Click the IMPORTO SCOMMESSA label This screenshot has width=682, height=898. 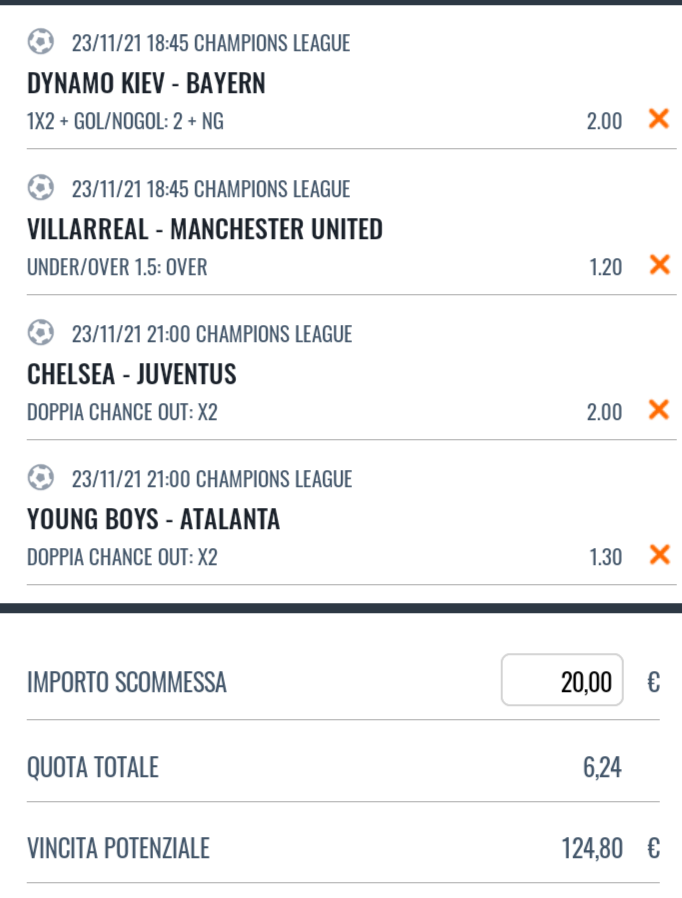pyautogui.click(x=127, y=682)
